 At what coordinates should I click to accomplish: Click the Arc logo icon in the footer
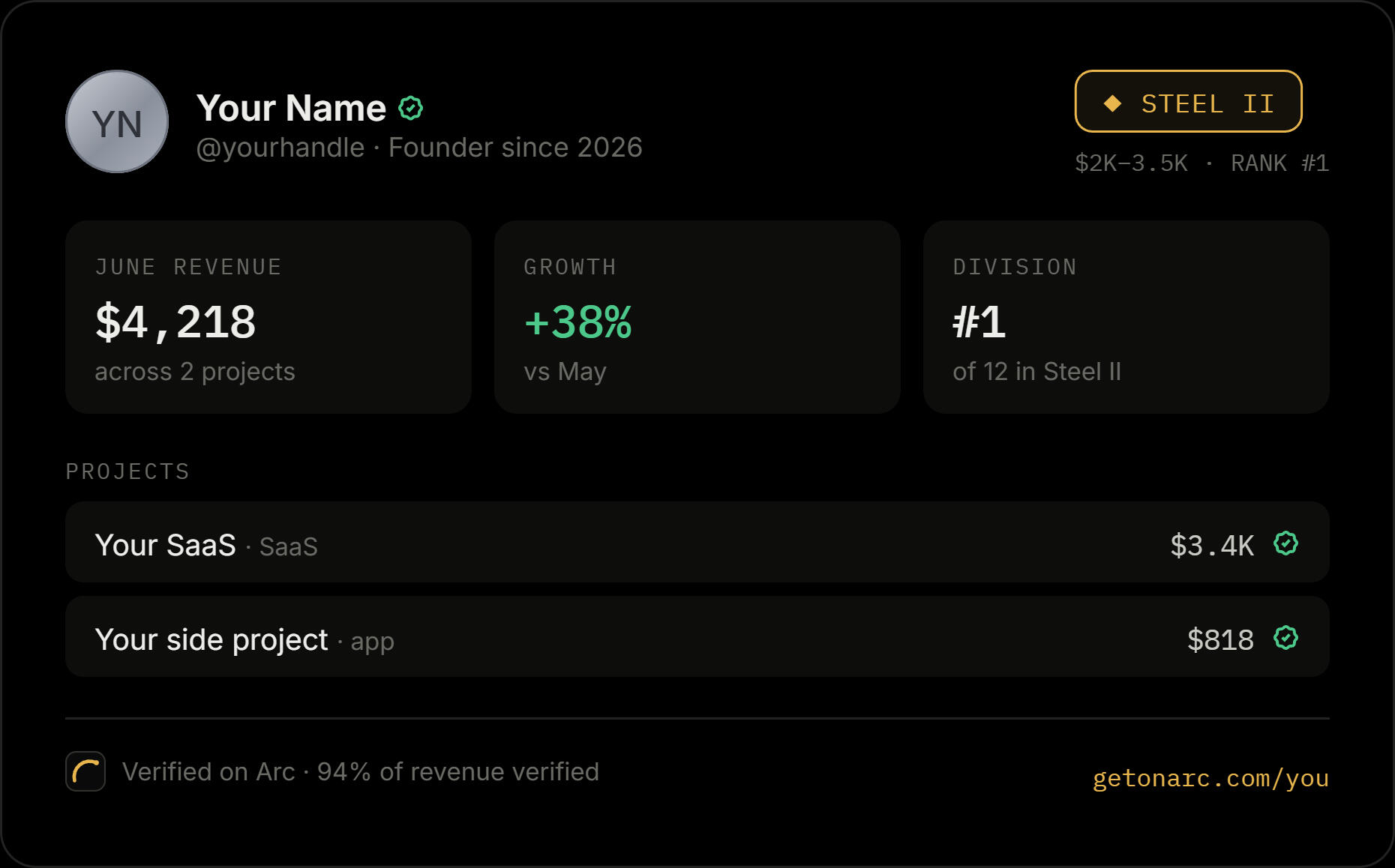85,771
